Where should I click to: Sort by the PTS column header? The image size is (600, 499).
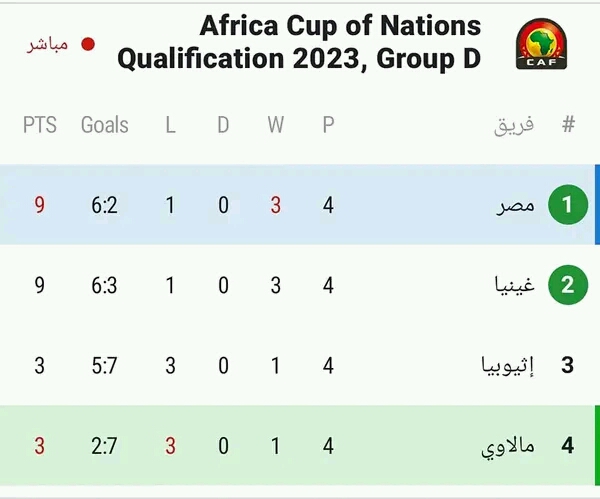point(40,125)
